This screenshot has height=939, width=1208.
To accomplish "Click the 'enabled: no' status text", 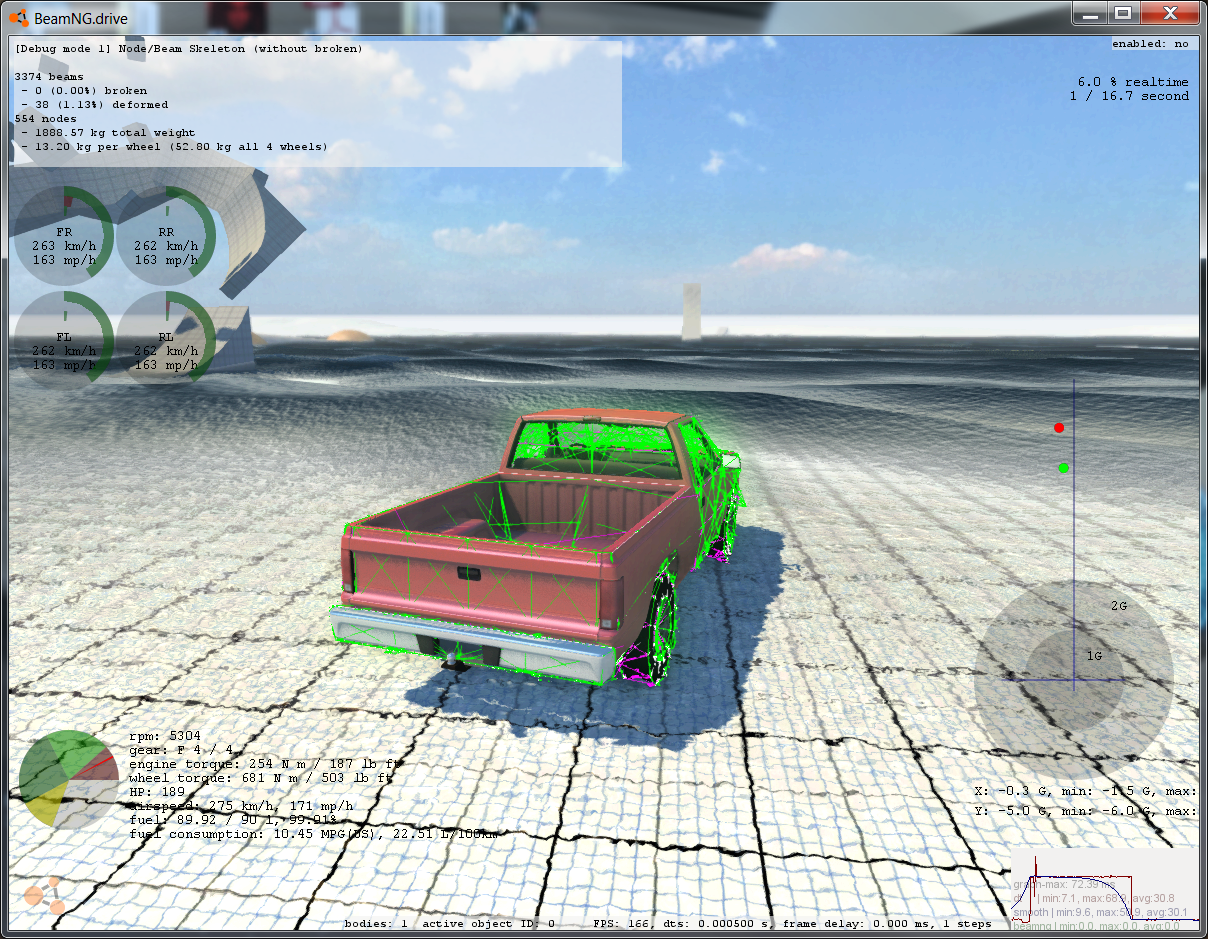I will (1150, 44).
